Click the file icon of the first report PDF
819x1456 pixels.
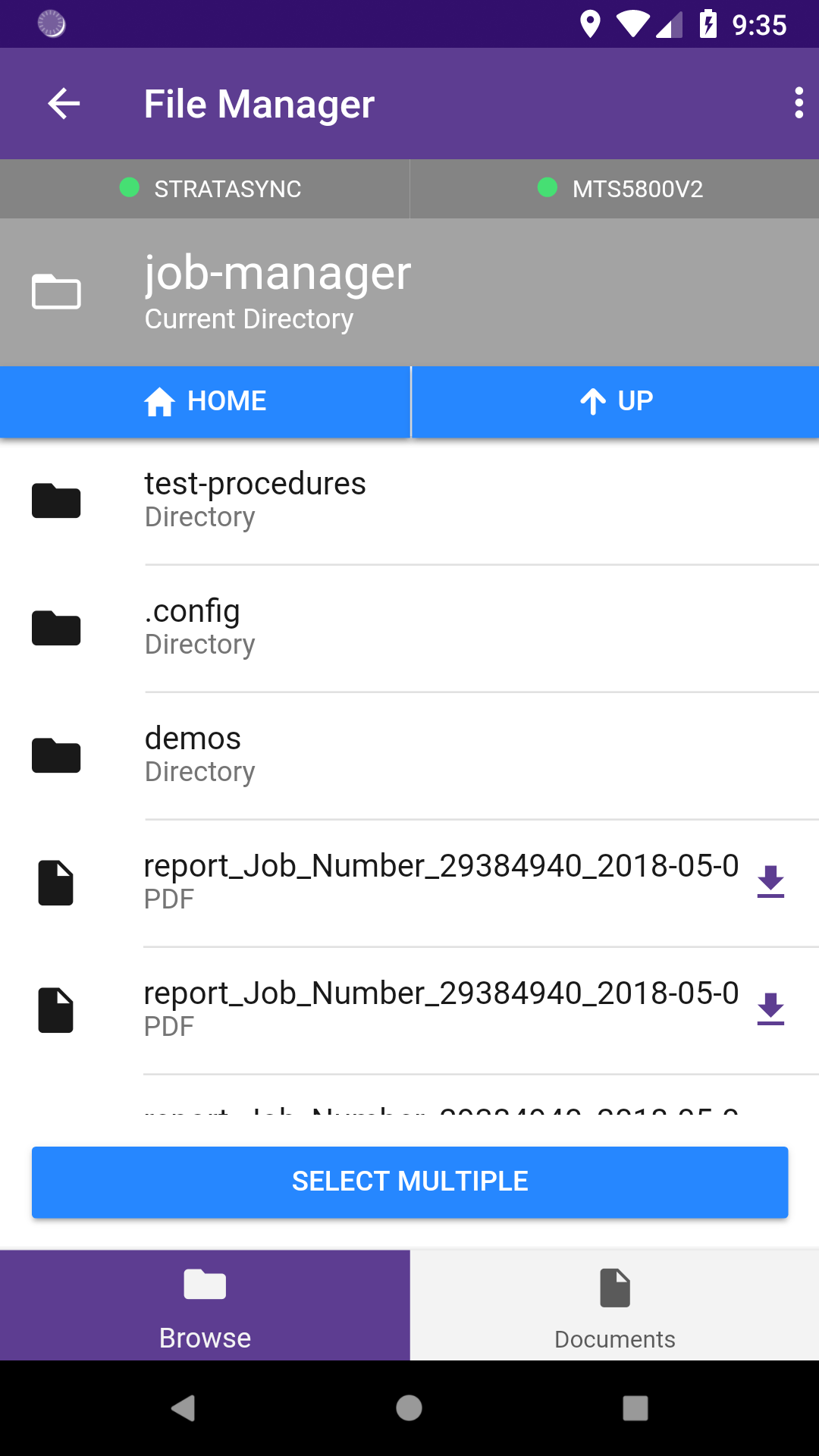tap(56, 883)
